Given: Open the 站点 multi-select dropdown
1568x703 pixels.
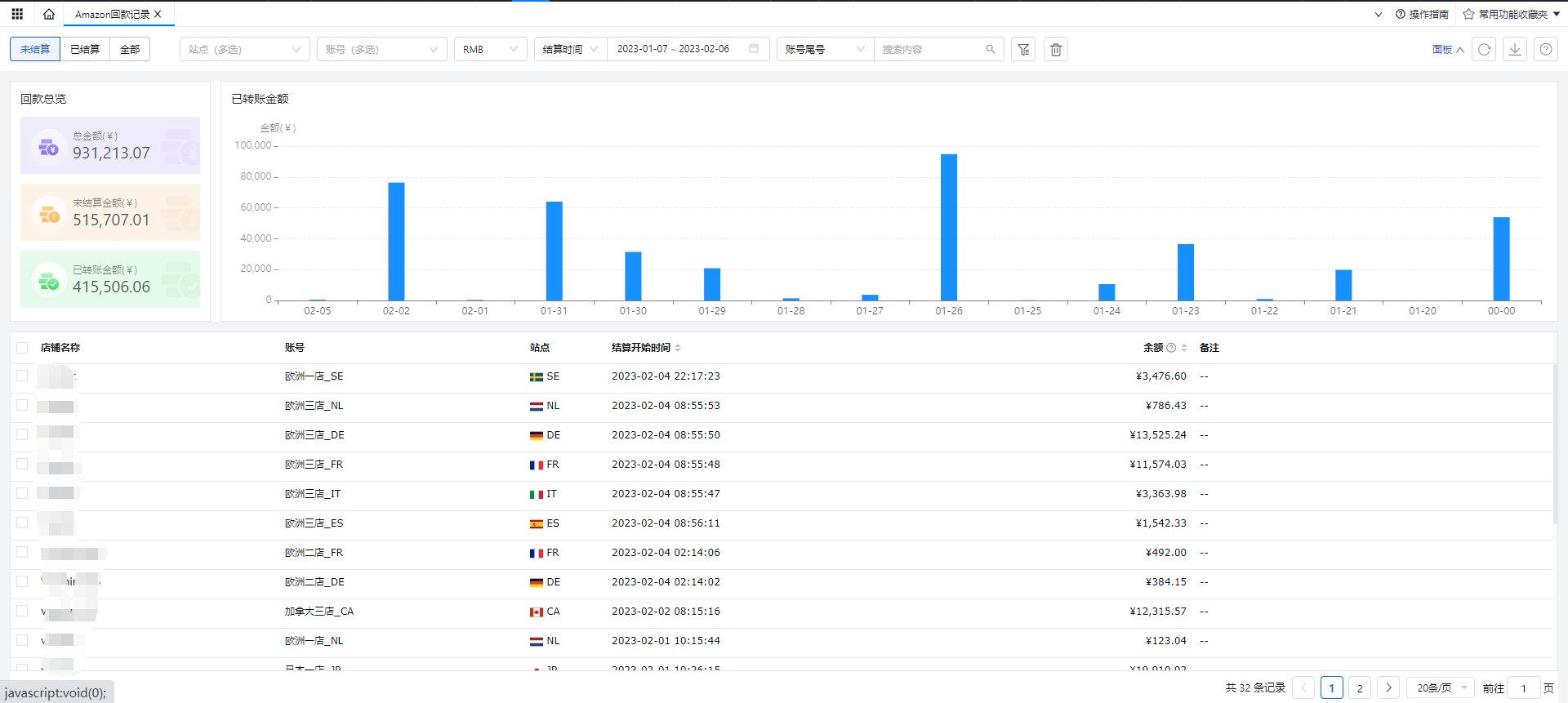Looking at the screenshot, I should tap(245, 49).
